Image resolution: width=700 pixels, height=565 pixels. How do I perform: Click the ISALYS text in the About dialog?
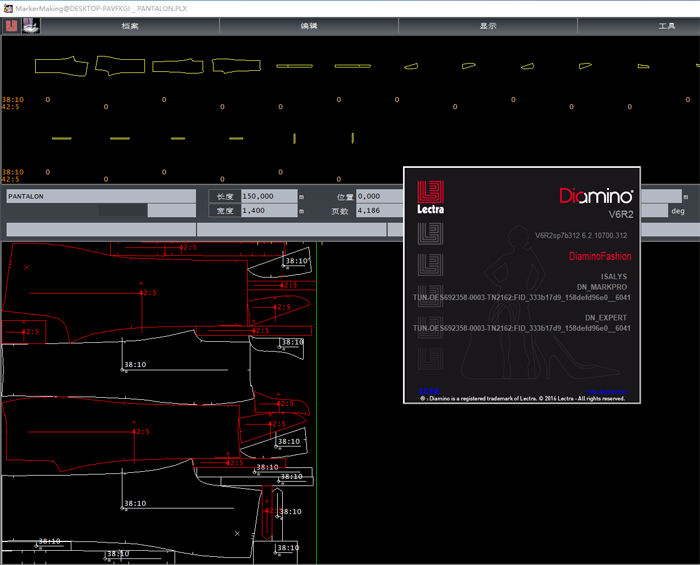614,277
